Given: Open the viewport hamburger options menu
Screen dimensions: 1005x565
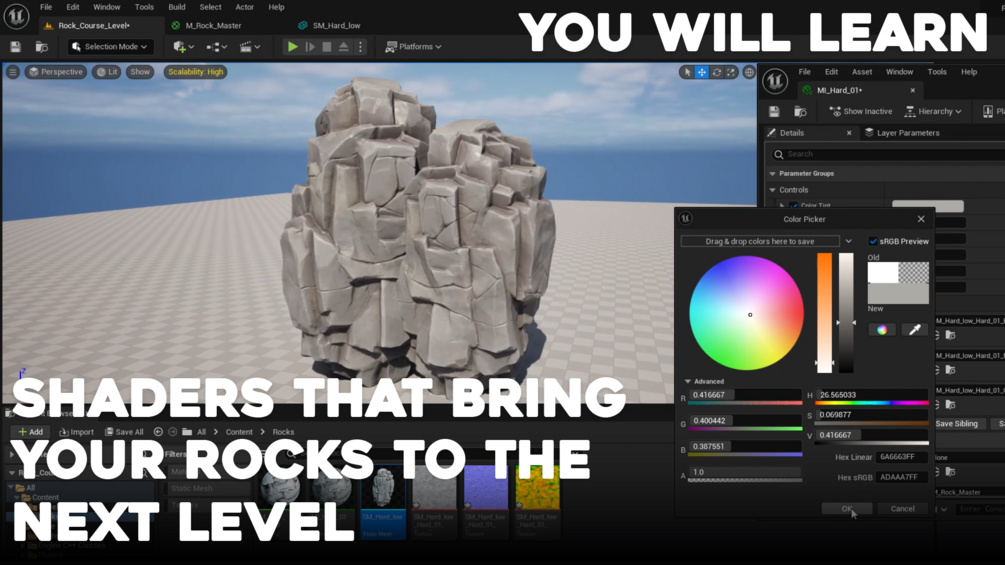Looking at the screenshot, I should 13,72.
